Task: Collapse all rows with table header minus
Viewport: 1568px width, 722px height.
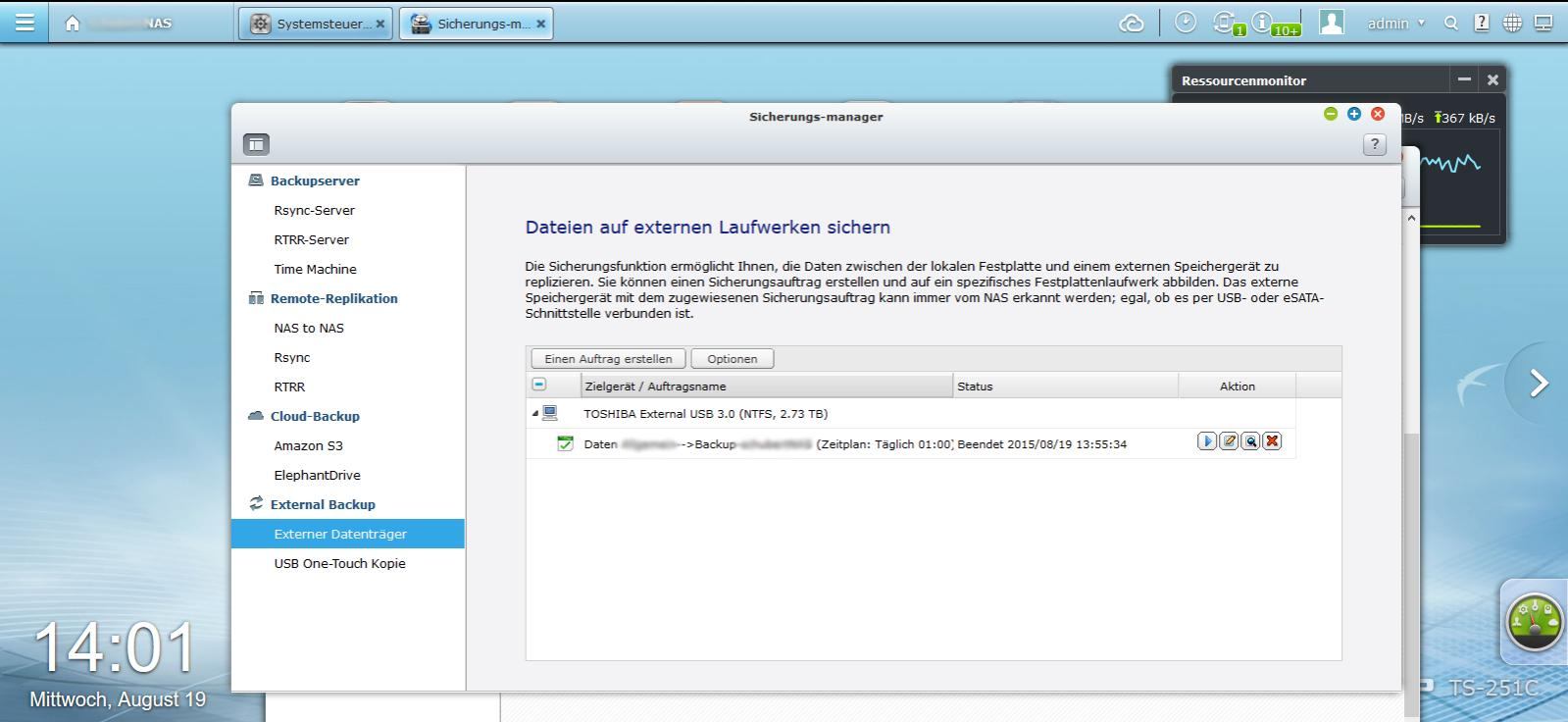Action: (539, 385)
